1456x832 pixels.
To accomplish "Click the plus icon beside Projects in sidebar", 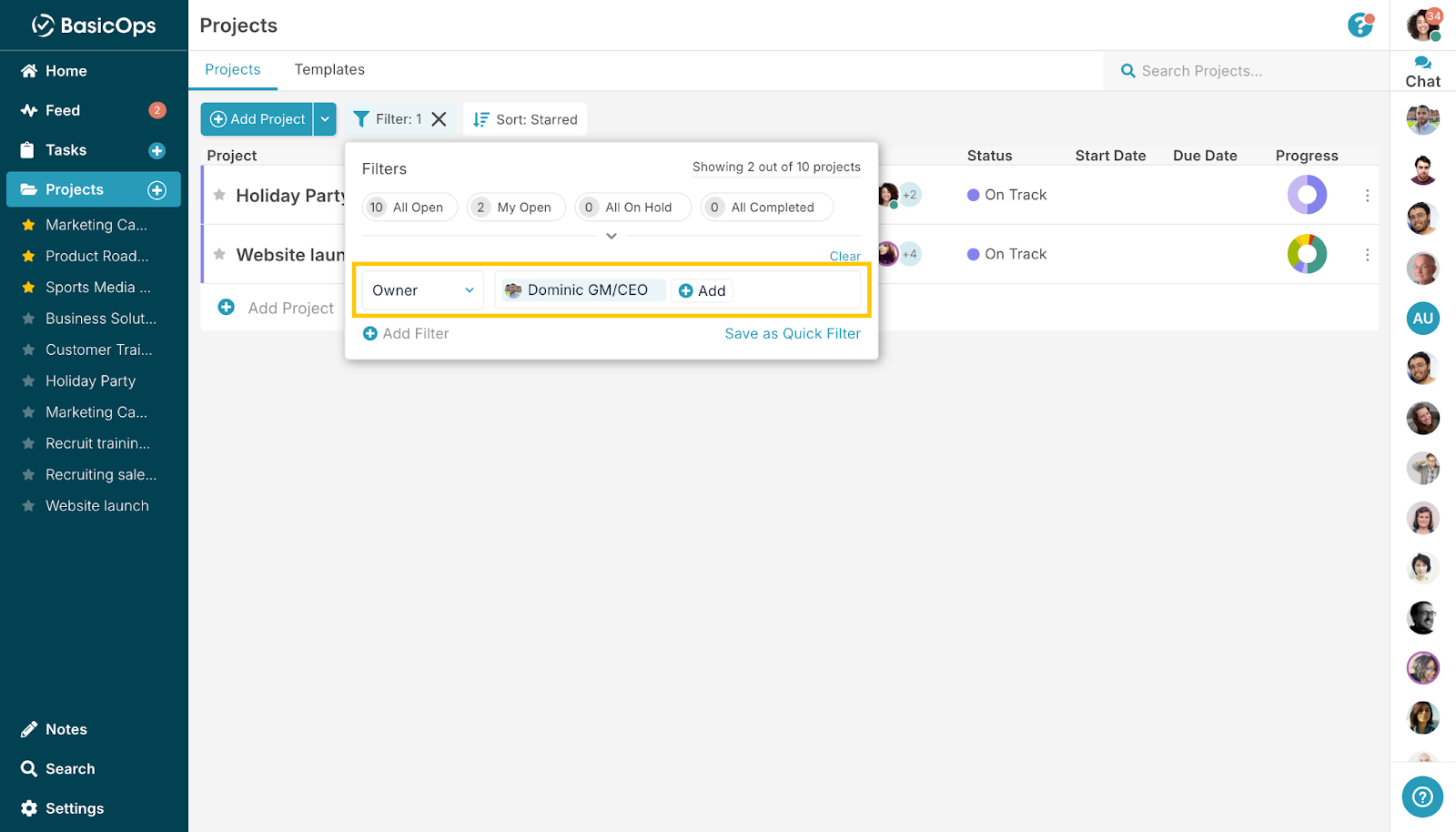I will pyautogui.click(x=157, y=189).
